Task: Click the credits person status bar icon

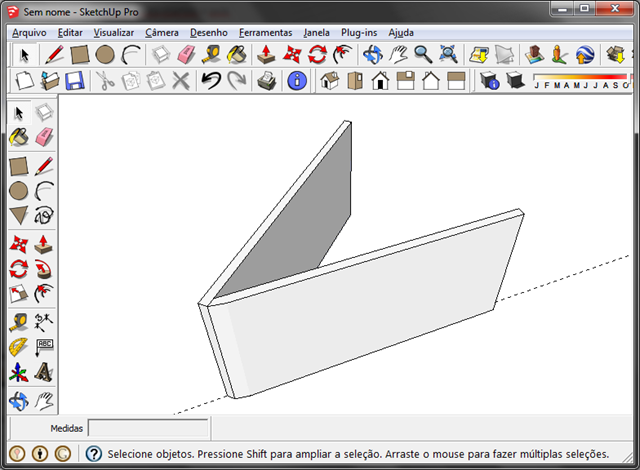Action: (x=40, y=454)
